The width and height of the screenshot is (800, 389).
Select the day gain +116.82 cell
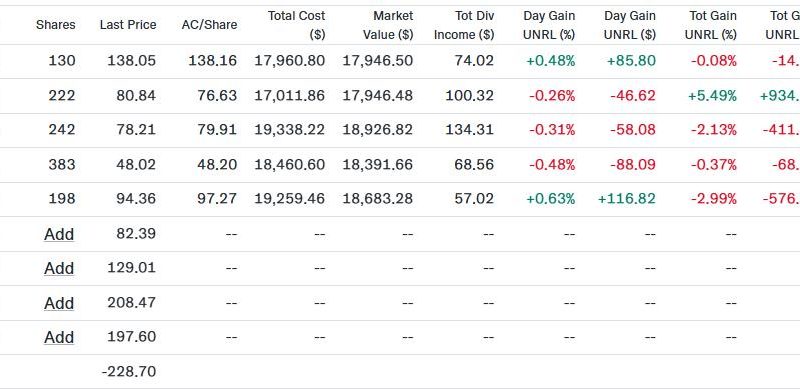coord(627,199)
